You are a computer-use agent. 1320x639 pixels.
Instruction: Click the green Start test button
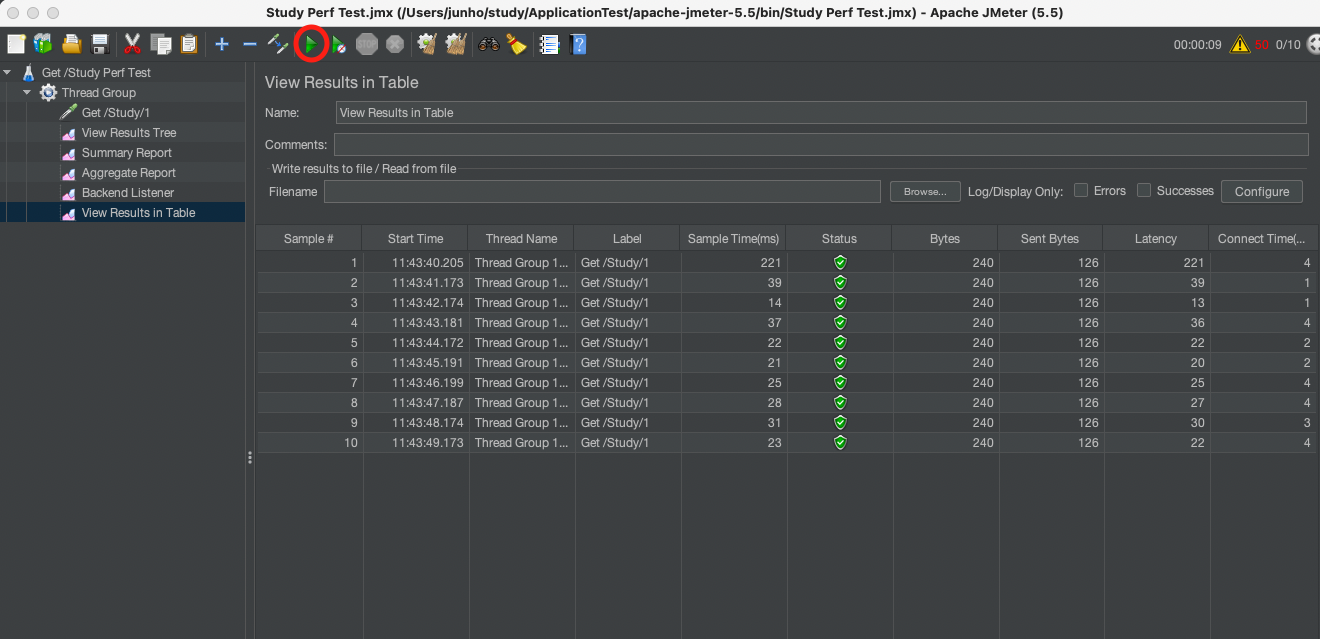311,44
